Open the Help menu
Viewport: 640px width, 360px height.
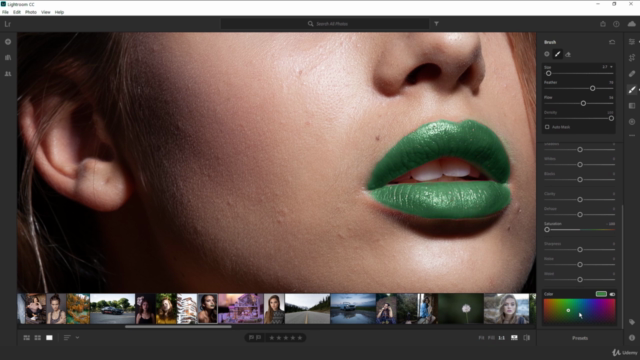pyautogui.click(x=59, y=12)
